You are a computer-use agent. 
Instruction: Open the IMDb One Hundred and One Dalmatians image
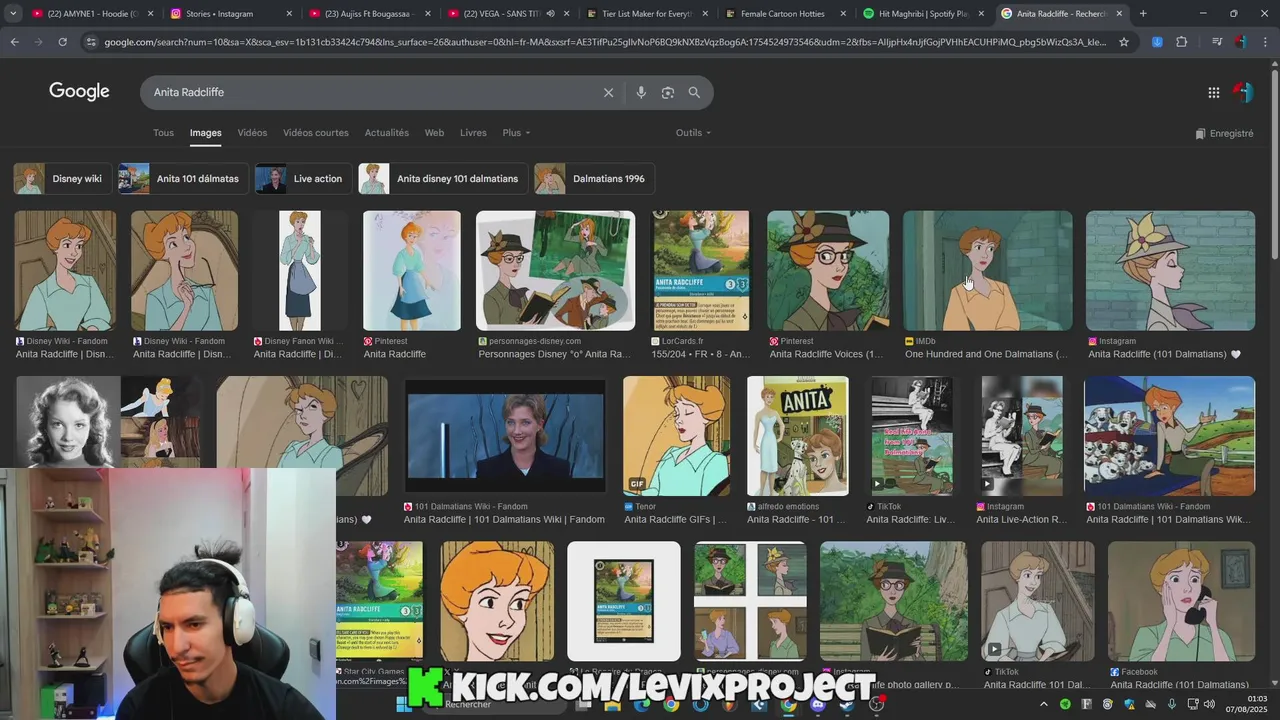click(x=987, y=271)
